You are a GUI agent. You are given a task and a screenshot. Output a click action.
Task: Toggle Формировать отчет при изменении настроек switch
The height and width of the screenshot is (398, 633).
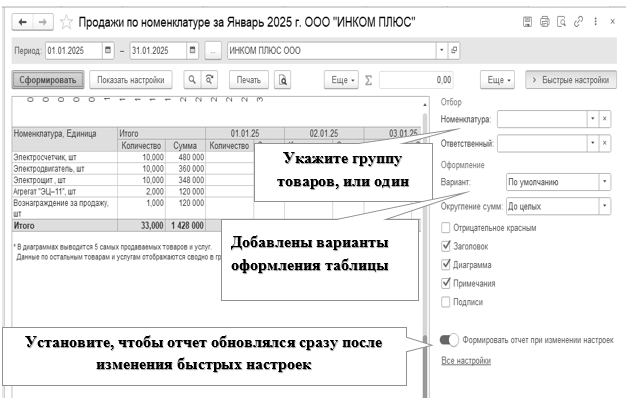click(x=449, y=340)
